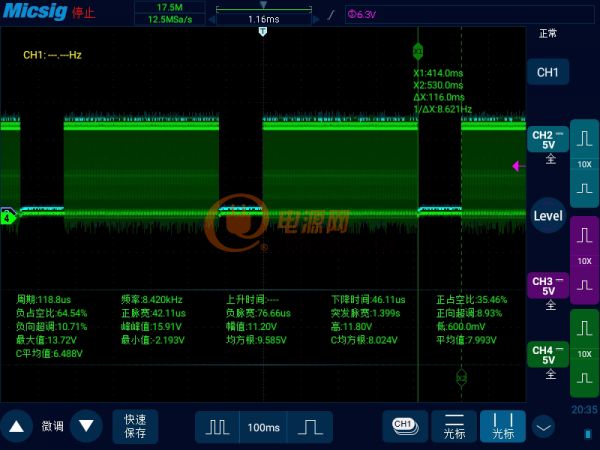
Task: Open the 17.5M memory depth setting
Action: (x=170, y=7)
